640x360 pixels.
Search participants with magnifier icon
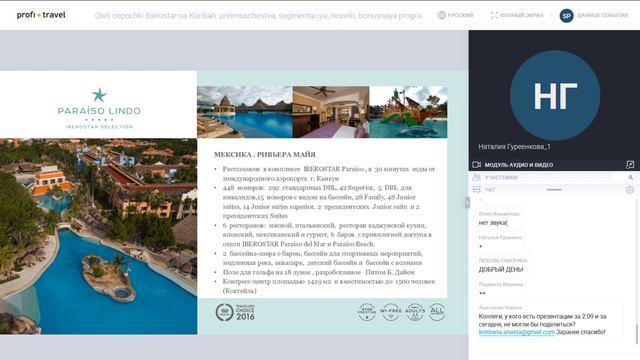631,177
